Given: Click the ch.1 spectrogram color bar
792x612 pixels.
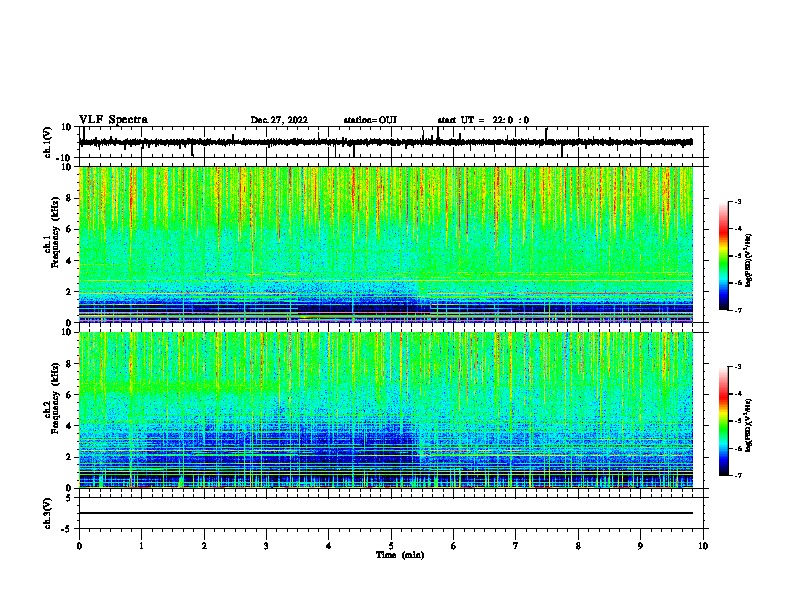Looking at the screenshot, I should tap(723, 256).
